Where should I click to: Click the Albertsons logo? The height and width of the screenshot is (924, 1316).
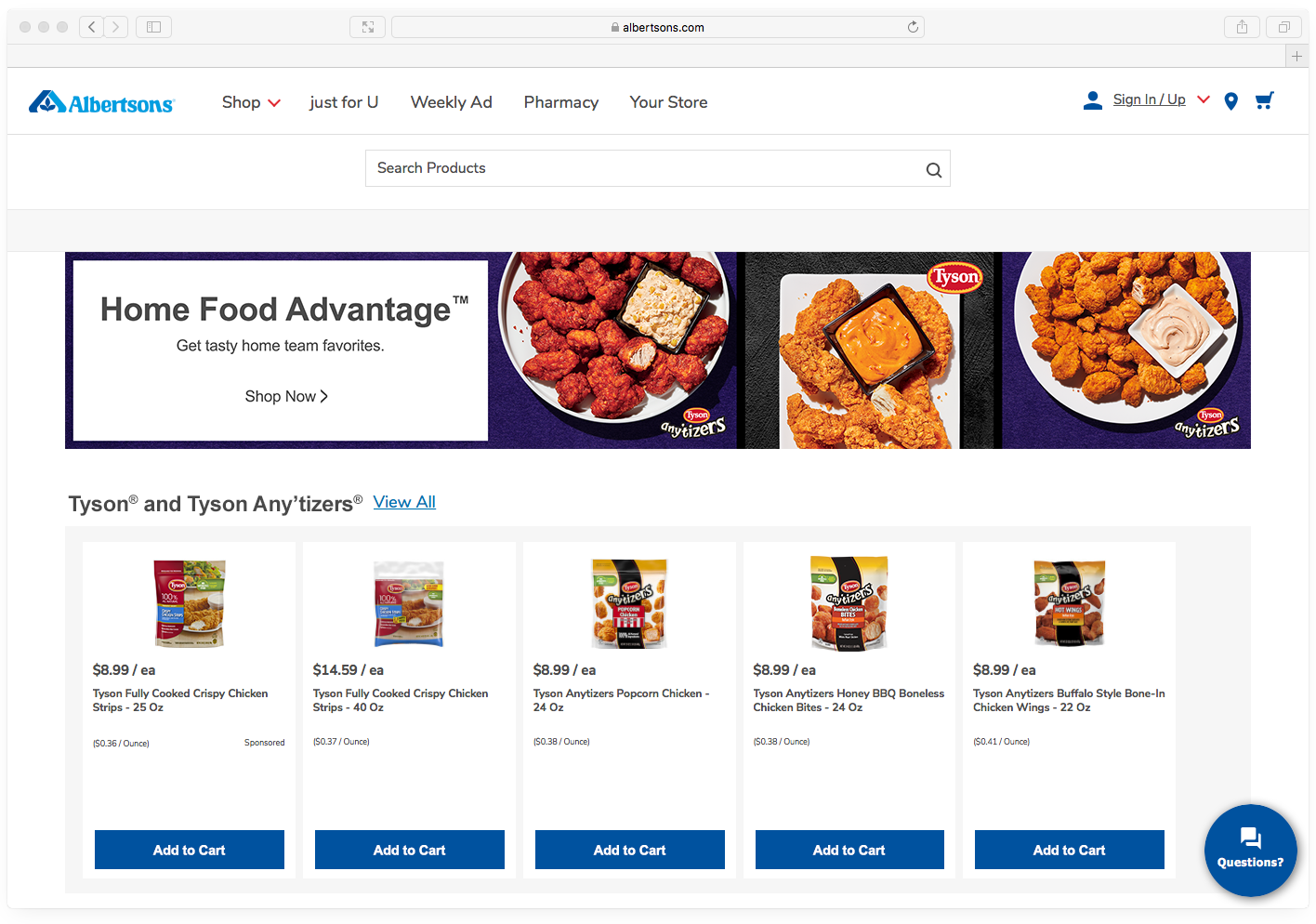(101, 102)
